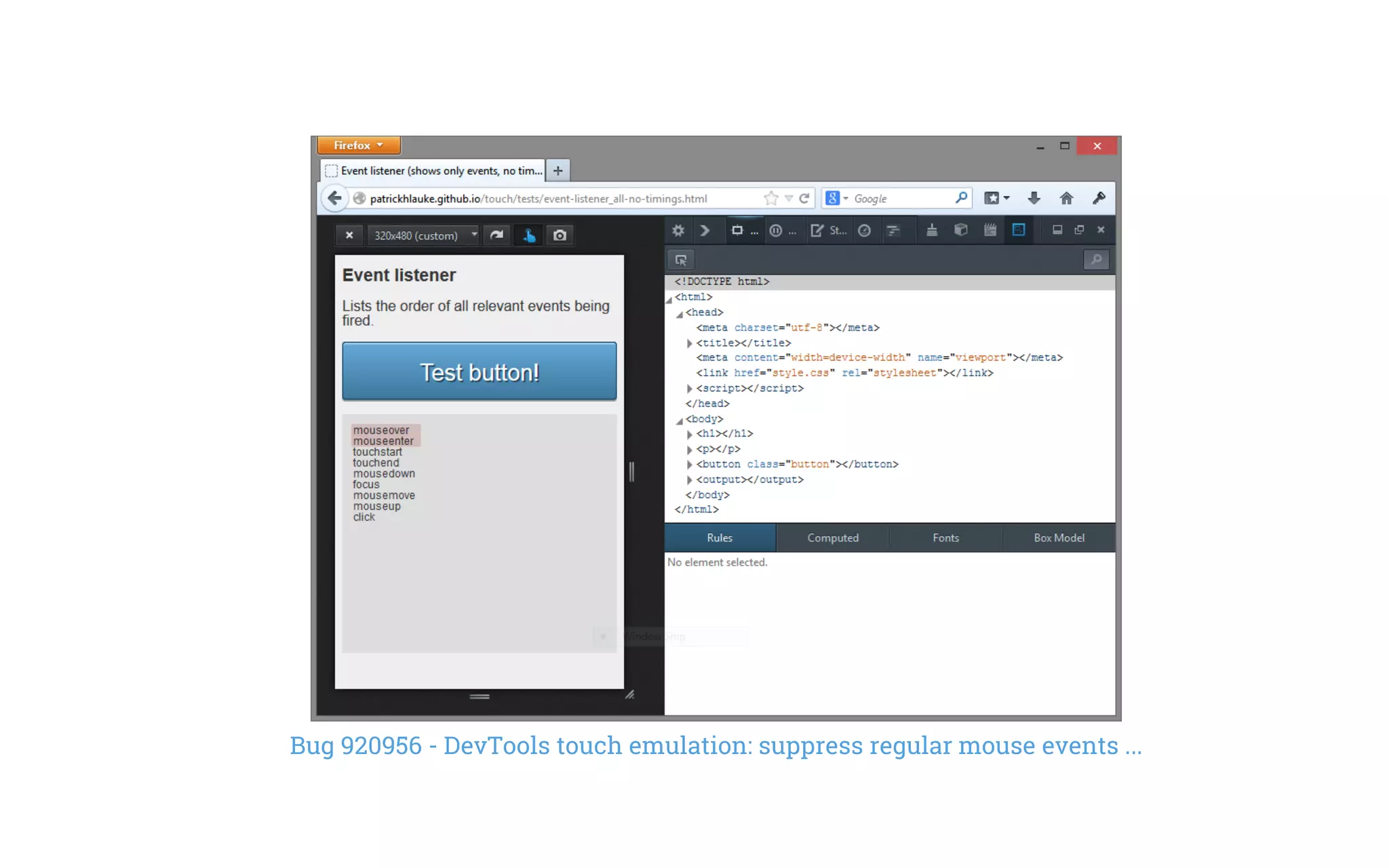Image resolution: width=1389 pixels, height=868 pixels.
Task: Switch to the Web Console panel
Action: pyautogui.click(x=705, y=231)
